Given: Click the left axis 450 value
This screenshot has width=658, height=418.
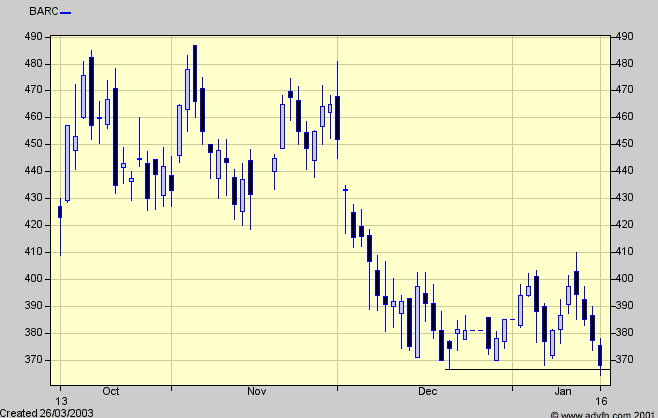Looking at the screenshot, I should (34, 144).
